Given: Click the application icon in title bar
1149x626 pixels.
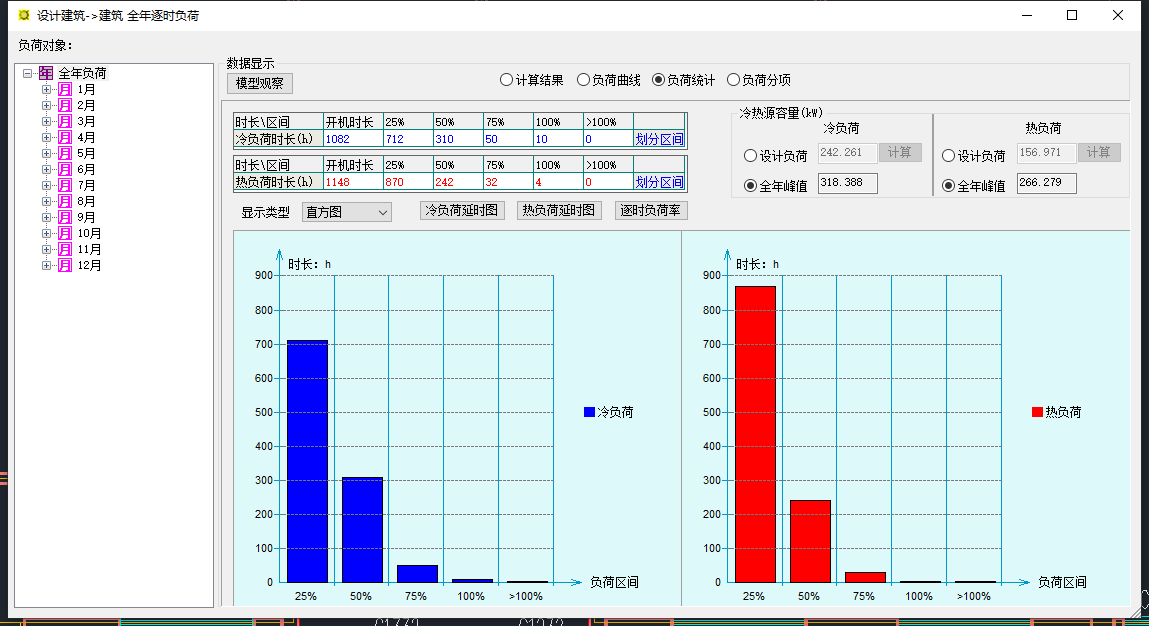Looking at the screenshot, I should coord(23,15).
